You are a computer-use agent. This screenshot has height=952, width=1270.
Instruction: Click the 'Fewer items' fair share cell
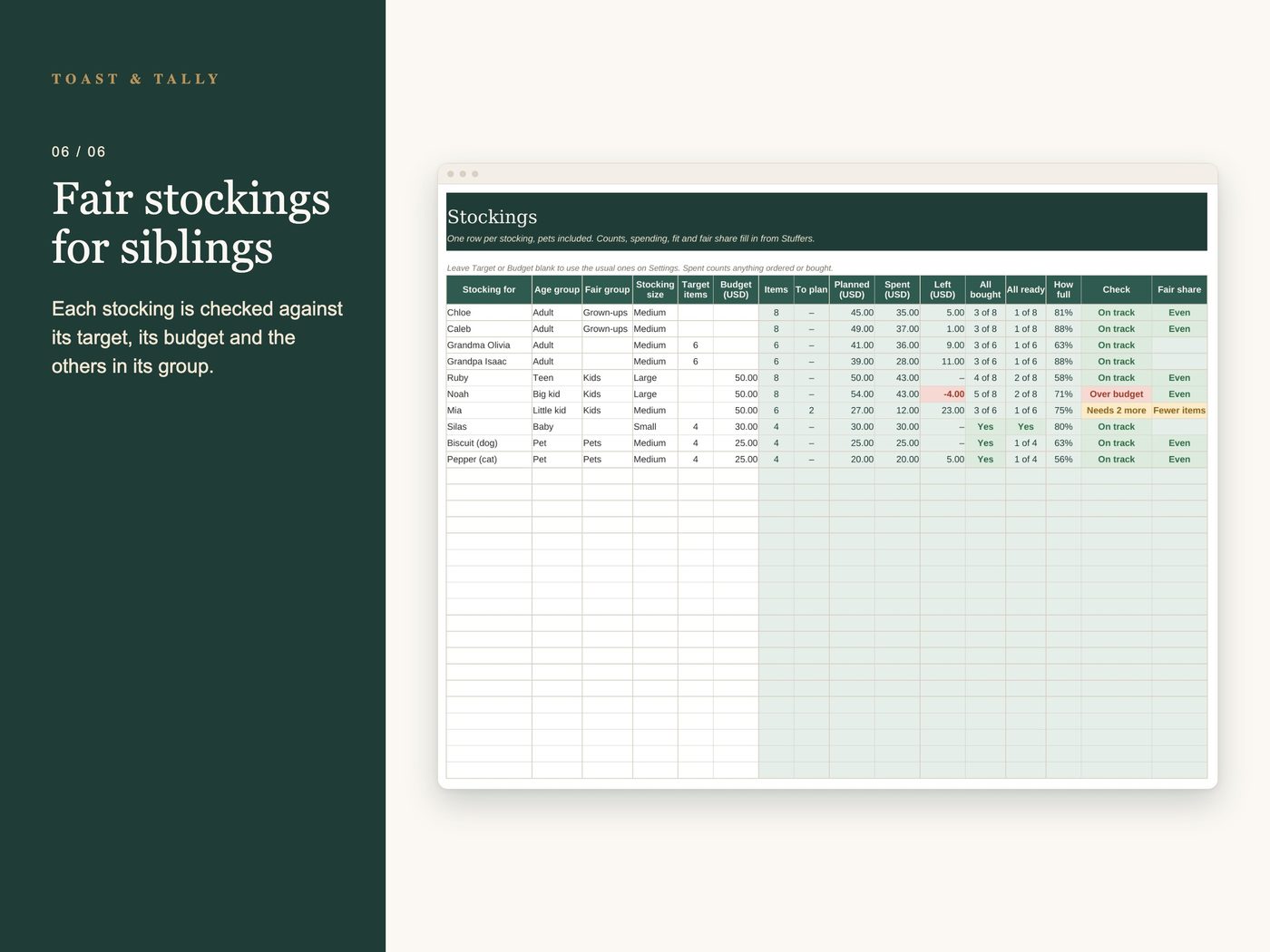click(1179, 411)
